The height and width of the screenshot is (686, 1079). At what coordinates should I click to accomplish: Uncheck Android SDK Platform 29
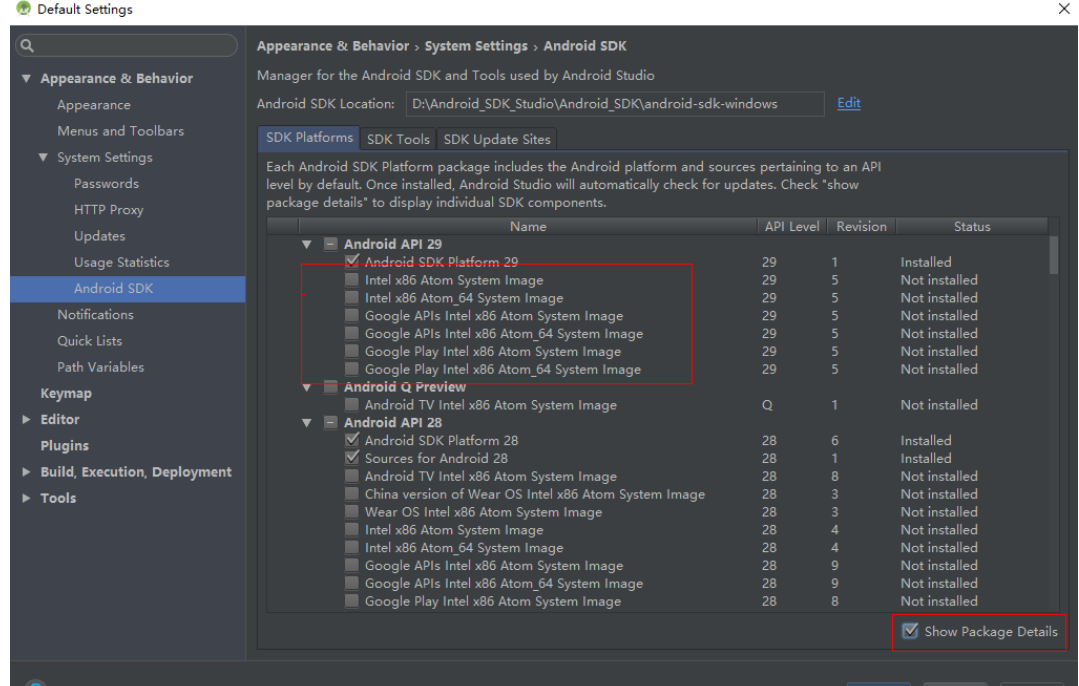click(352, 261)
